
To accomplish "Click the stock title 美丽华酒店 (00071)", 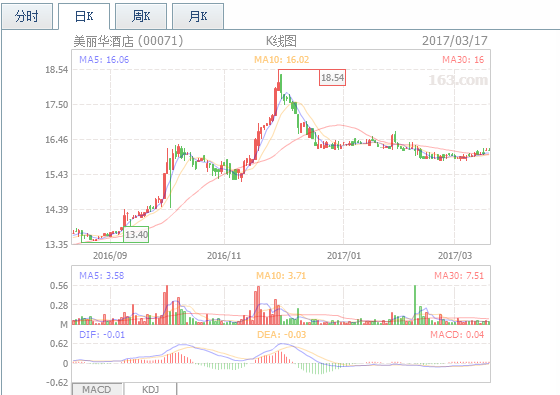I will click(x=128, y=41).
